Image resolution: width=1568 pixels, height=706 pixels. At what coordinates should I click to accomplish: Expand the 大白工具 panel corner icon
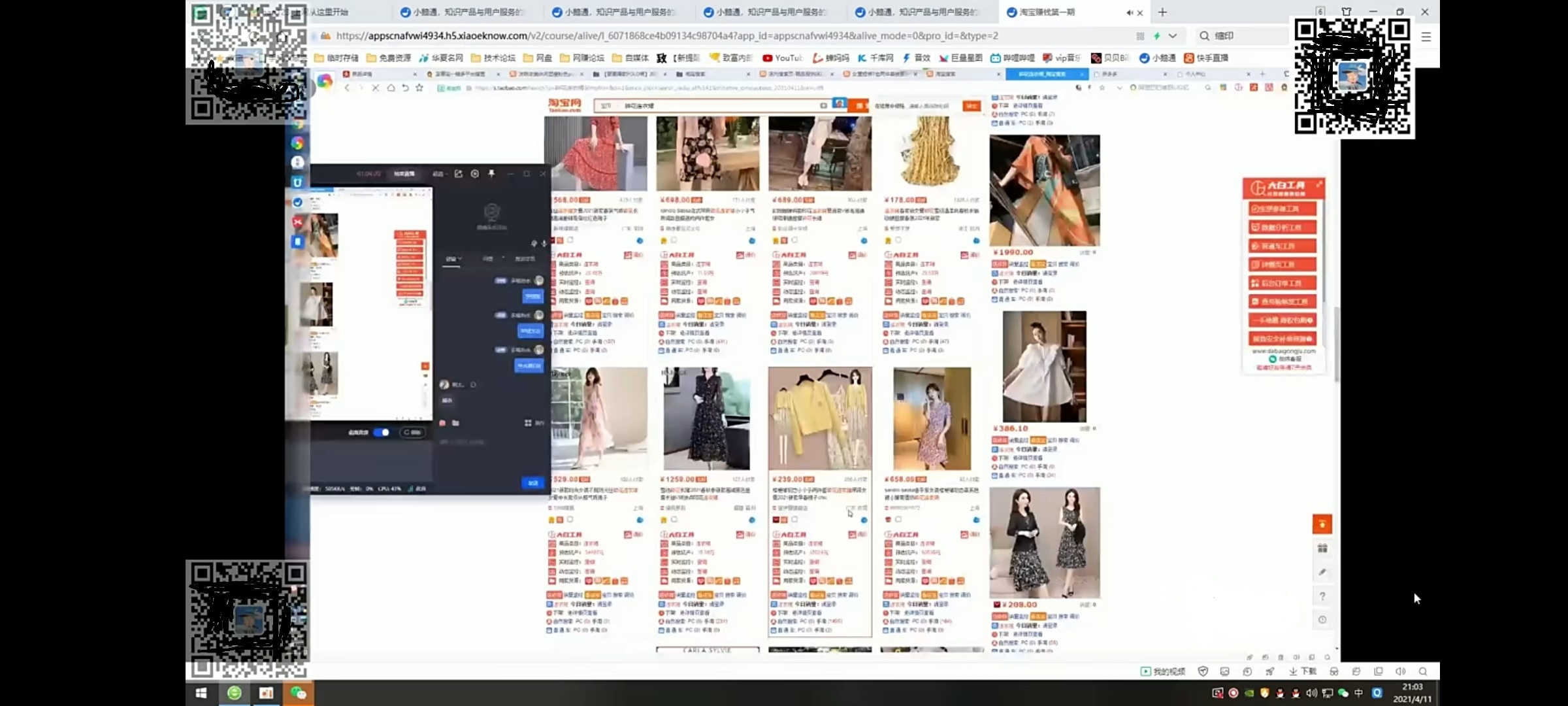pyautogui.click(x=1319, y=184)
